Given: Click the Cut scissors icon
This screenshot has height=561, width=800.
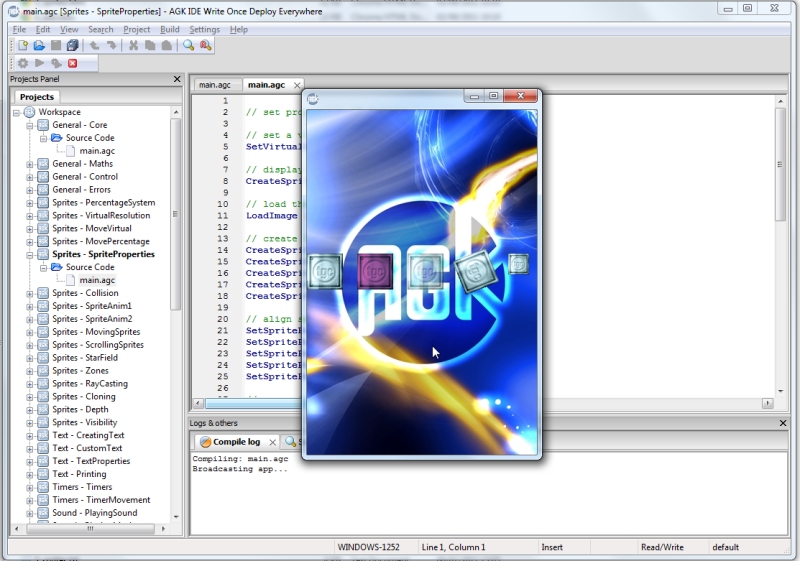Looking at the screenshot, I should [133, 45].
